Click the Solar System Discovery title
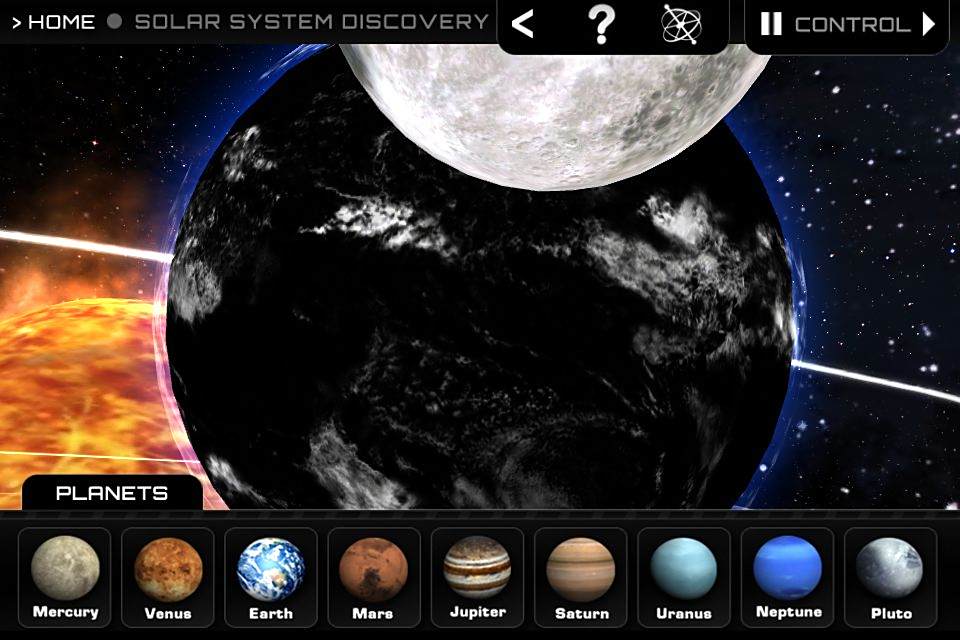 tap(312, 22)
